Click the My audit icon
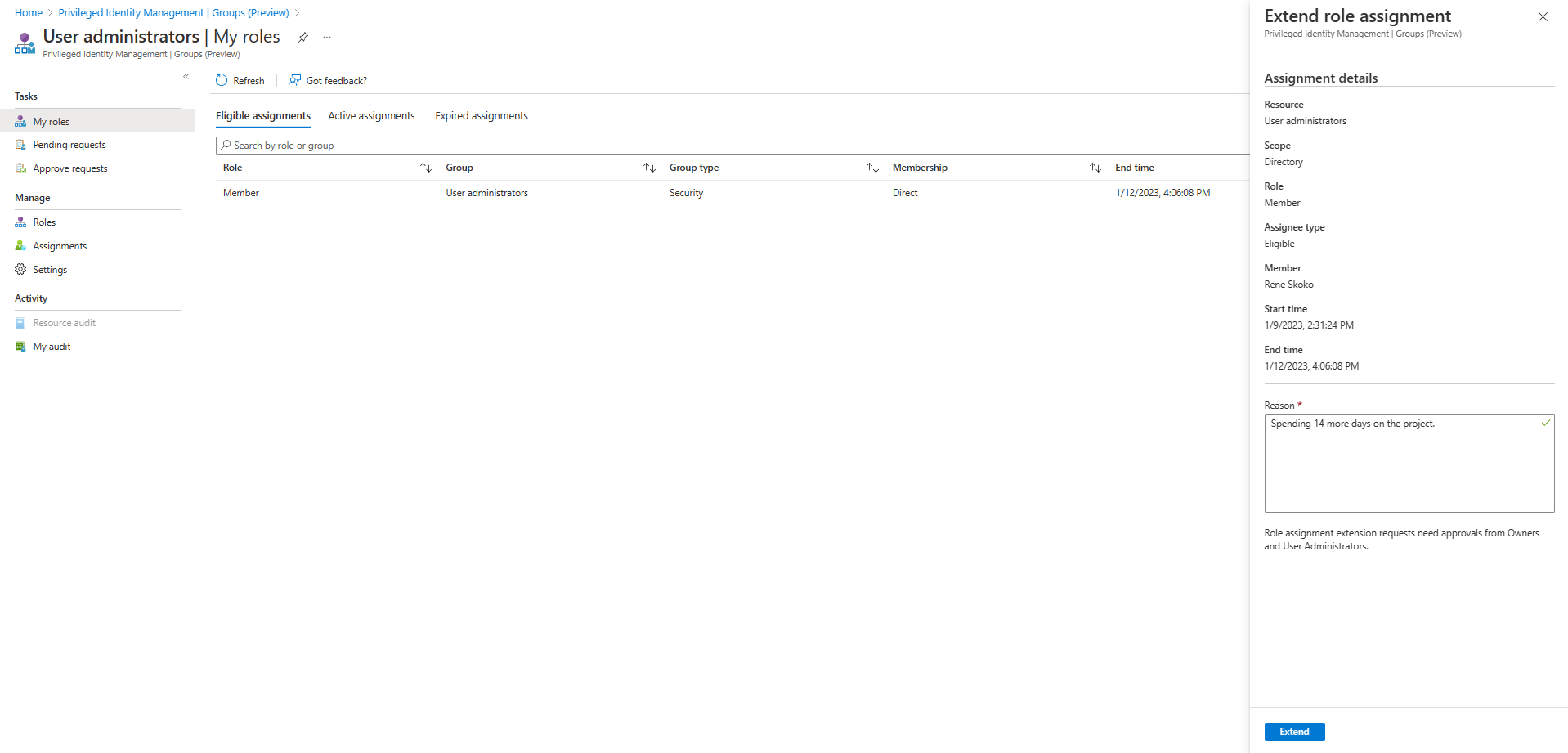Screen dimensions: 1568x753 click(x=20, y=347)
